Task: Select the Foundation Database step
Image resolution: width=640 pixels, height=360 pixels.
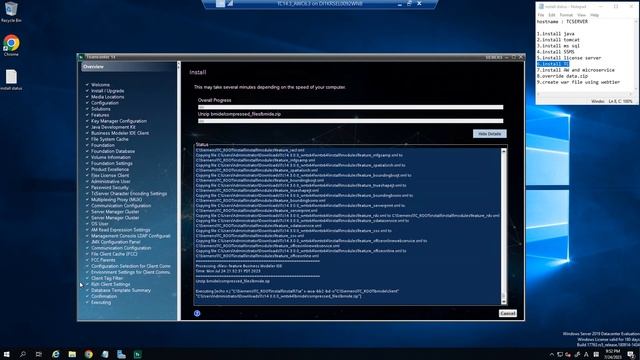Action: click(113, 151)
